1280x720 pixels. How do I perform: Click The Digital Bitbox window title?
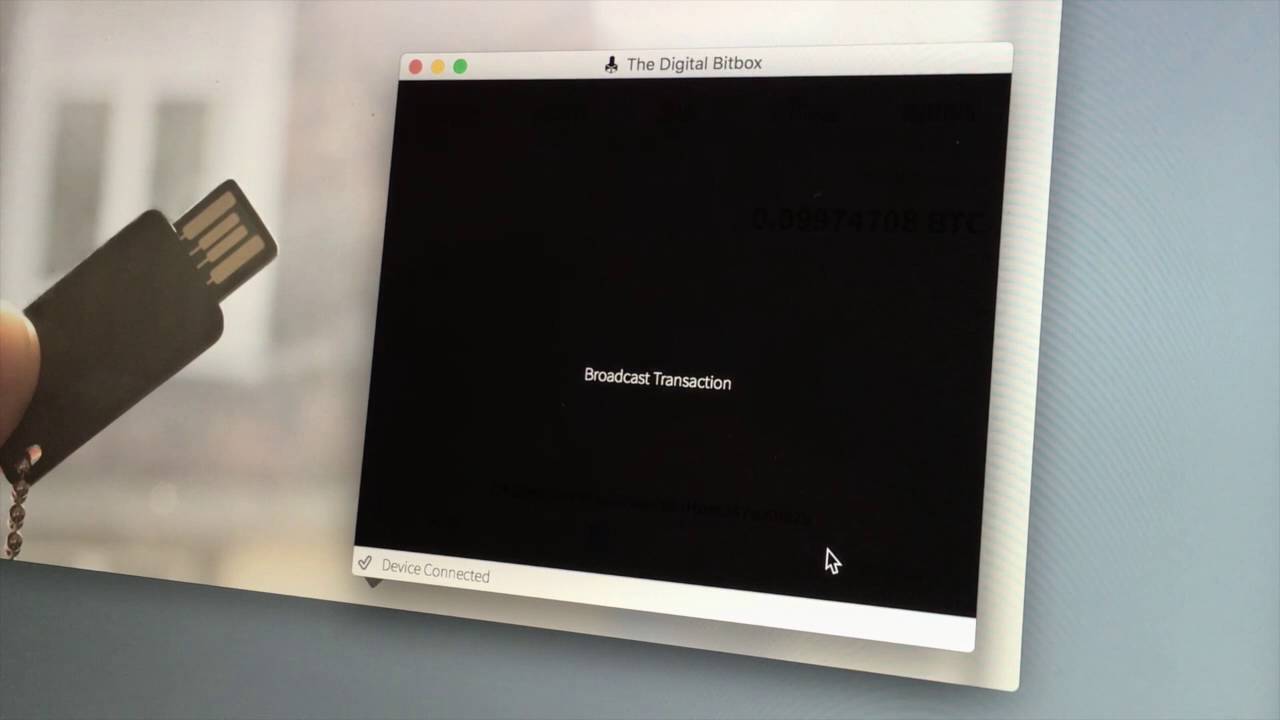click(x=694, y=64)
